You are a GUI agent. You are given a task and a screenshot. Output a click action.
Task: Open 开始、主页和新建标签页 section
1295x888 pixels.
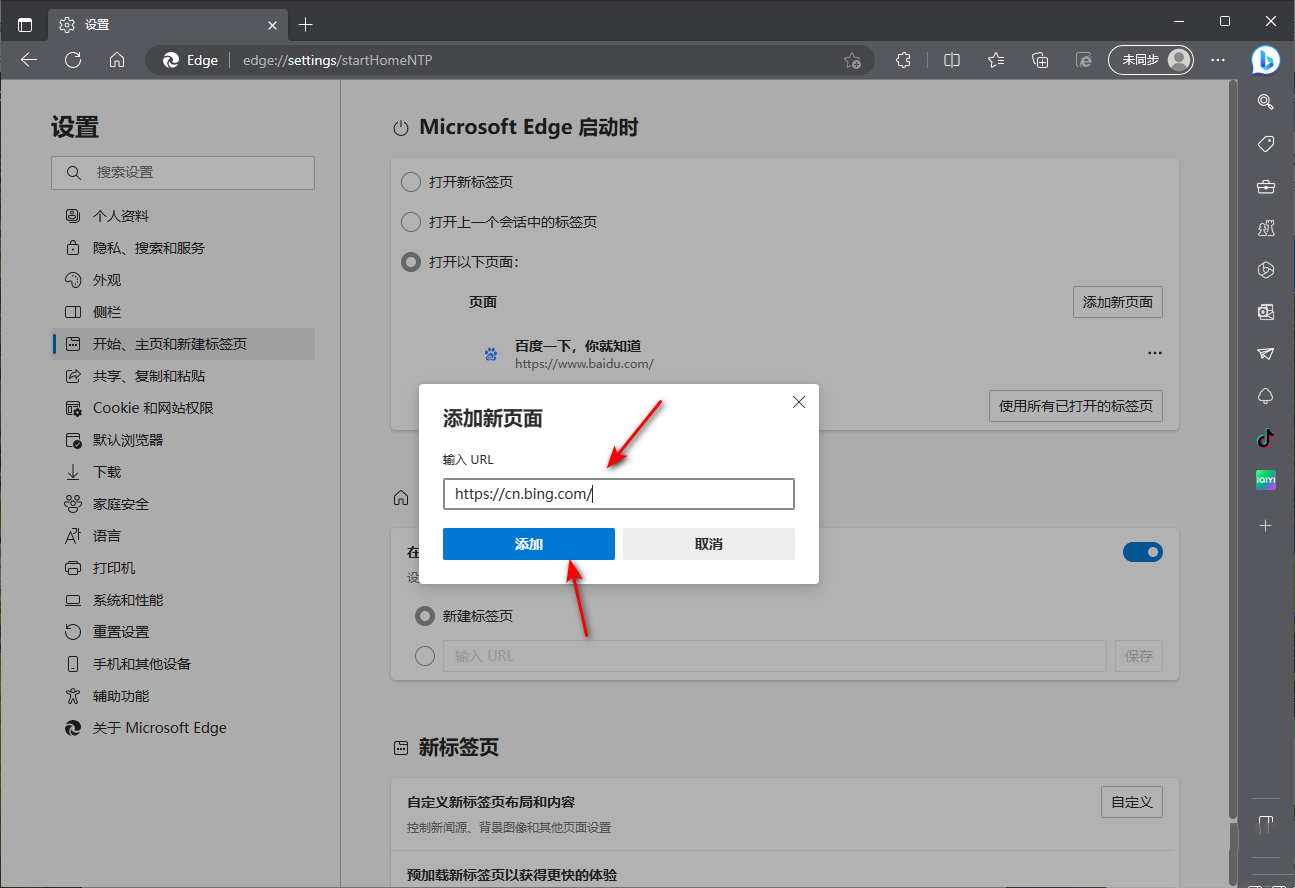click(183, 344)
